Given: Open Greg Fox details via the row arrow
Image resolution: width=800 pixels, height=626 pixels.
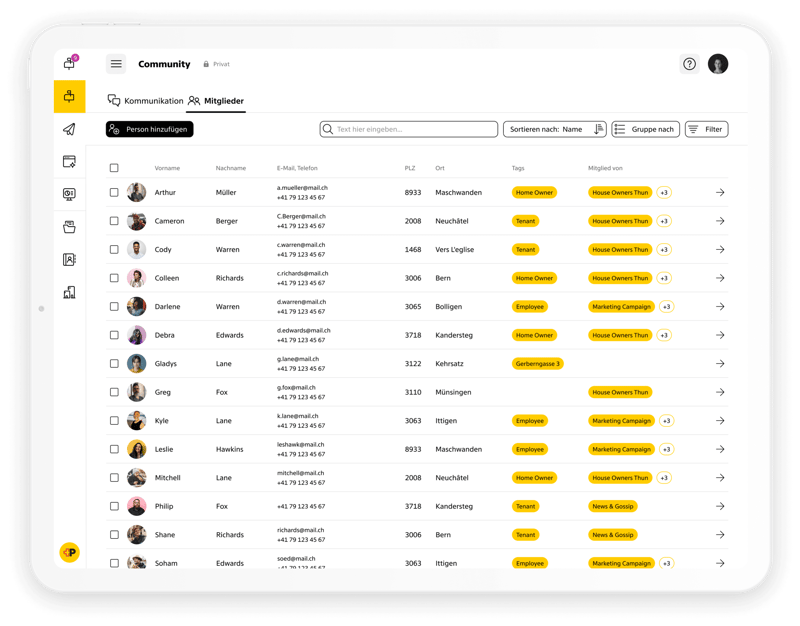Looking at the screenshot, I should [720, 392].
